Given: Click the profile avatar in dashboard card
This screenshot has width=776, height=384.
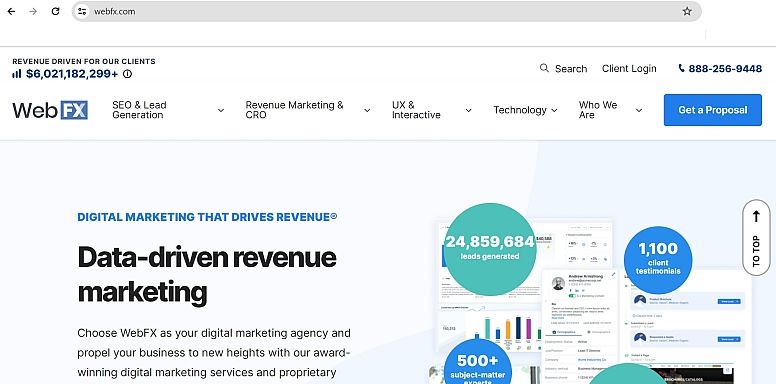Looking at the screenshot, I should [558, 284].
